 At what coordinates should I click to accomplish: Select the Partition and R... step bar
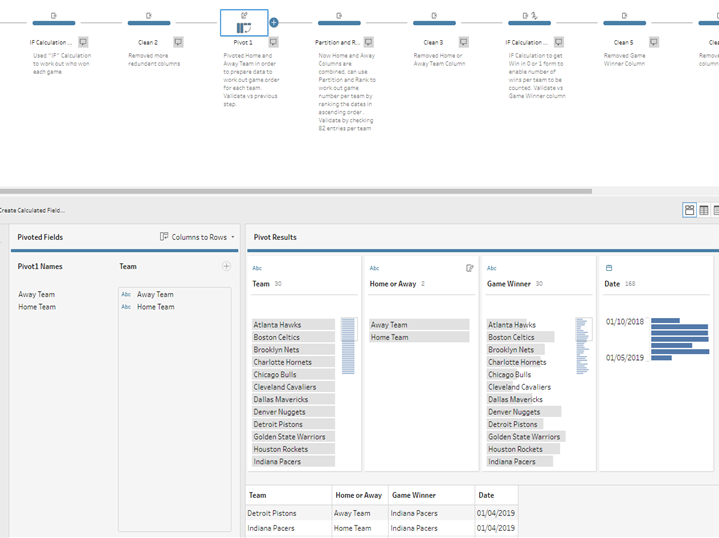[x=339, y=22]
